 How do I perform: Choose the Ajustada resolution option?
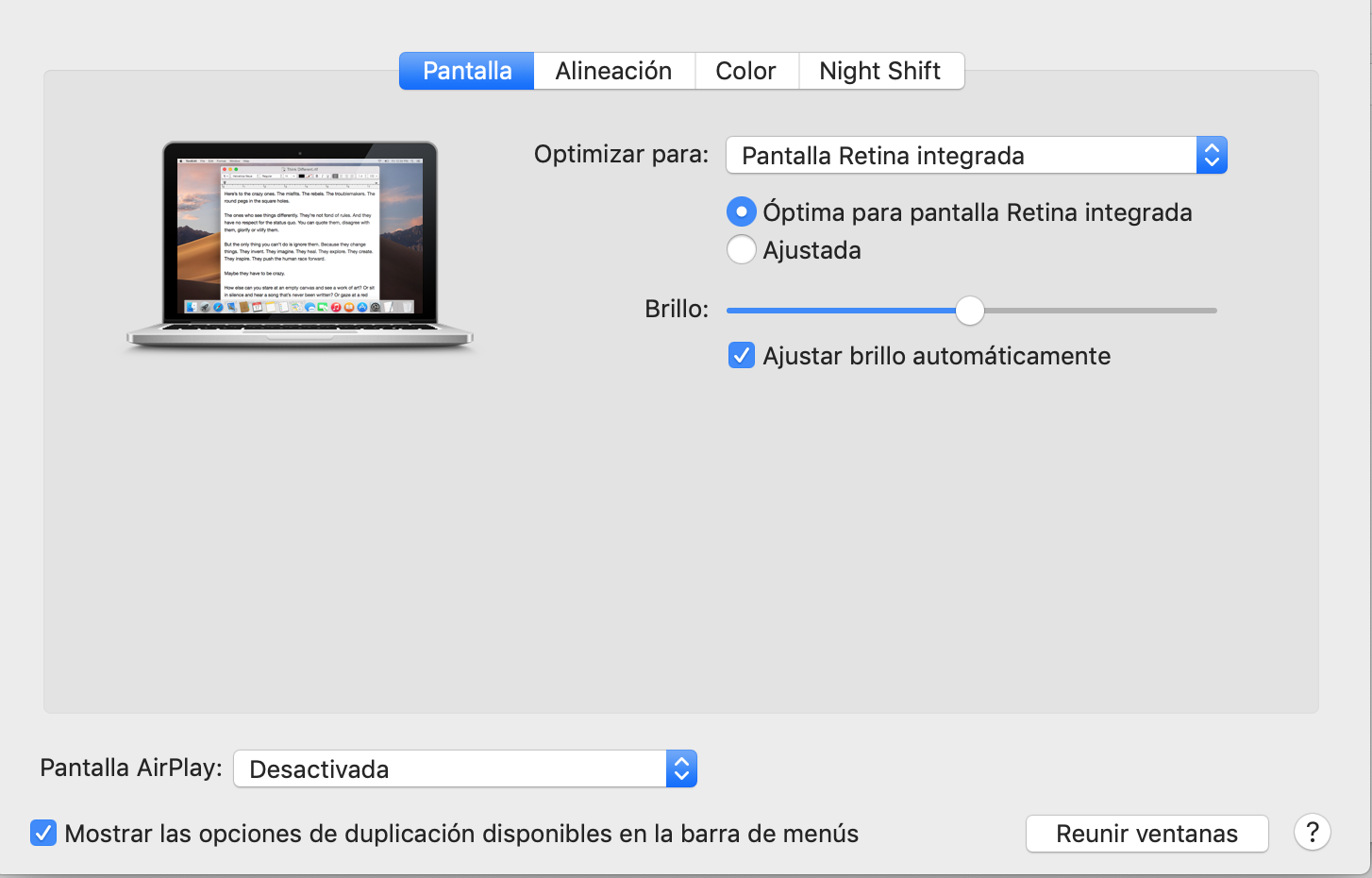click(x=742, y=250)
